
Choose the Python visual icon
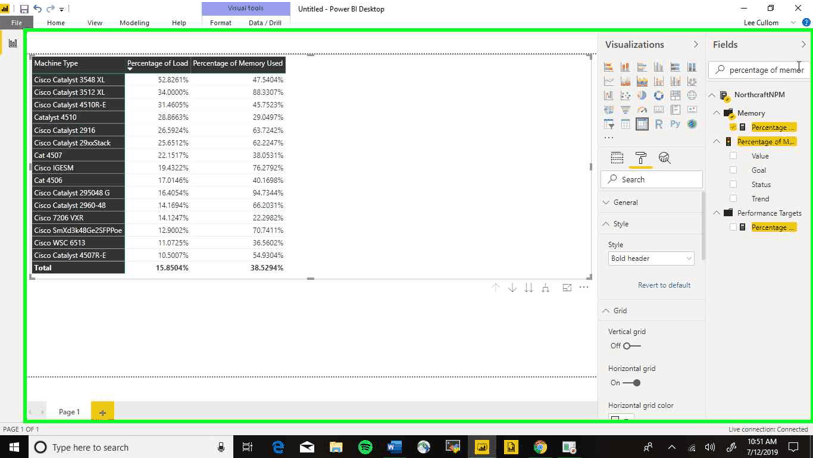675,124
